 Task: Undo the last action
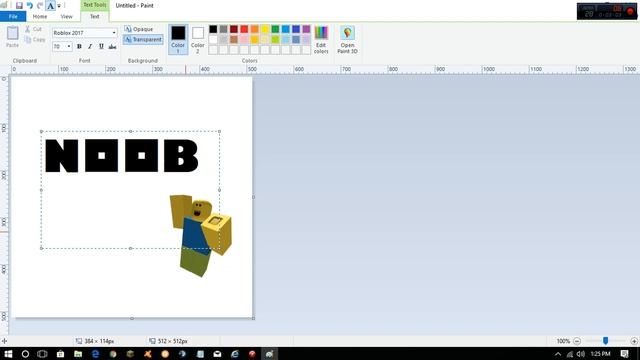tap(30, 6)
